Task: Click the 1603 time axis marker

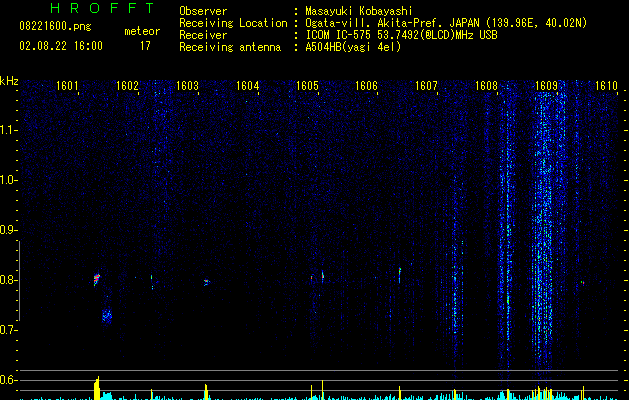Action: pos(187,86)
